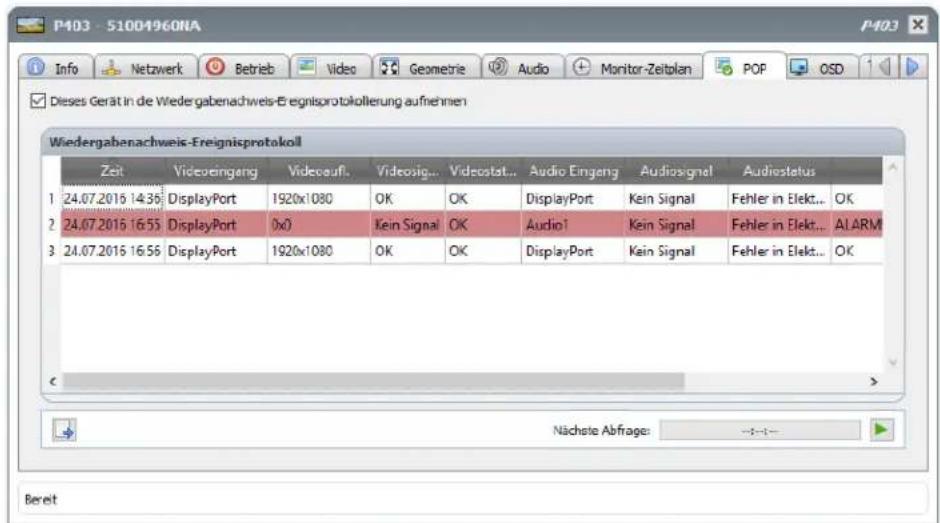Open the Geometrie tab

(x=426, y=68)
